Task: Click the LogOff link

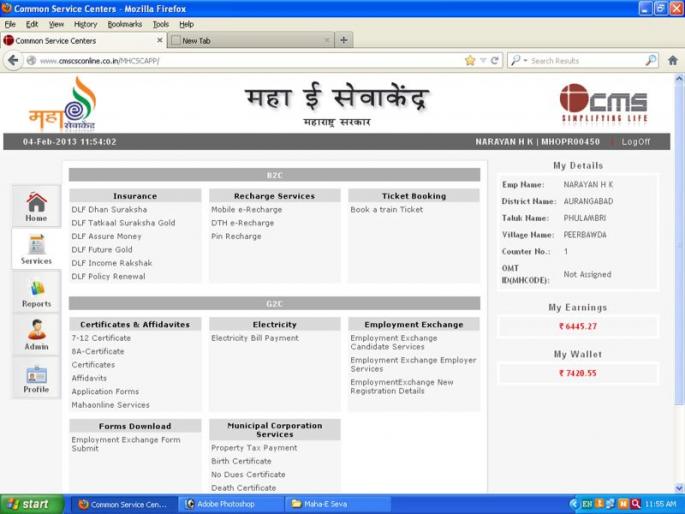Action: [635, 142]
